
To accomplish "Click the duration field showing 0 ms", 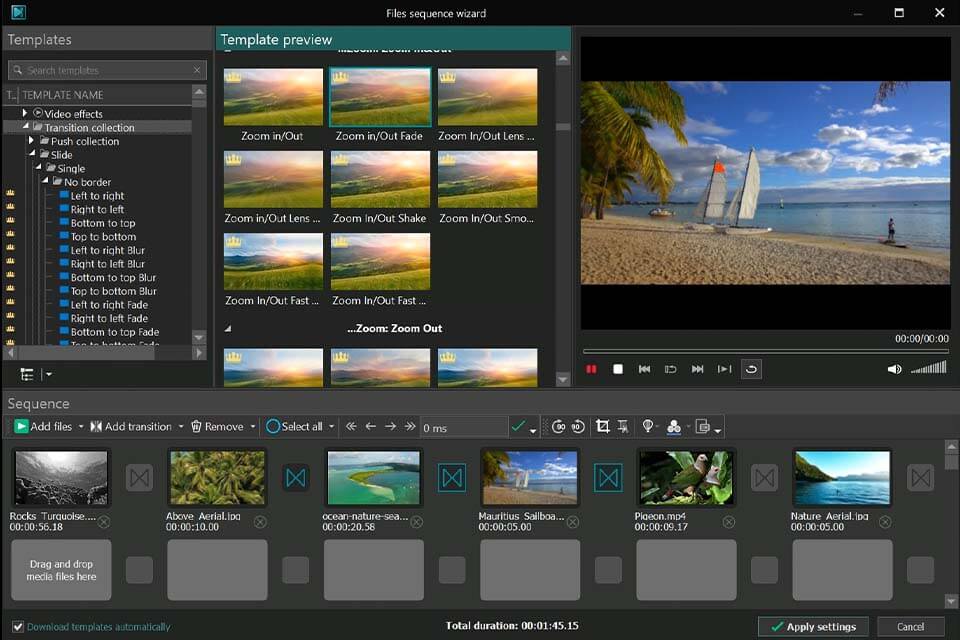I will (463, 427).
